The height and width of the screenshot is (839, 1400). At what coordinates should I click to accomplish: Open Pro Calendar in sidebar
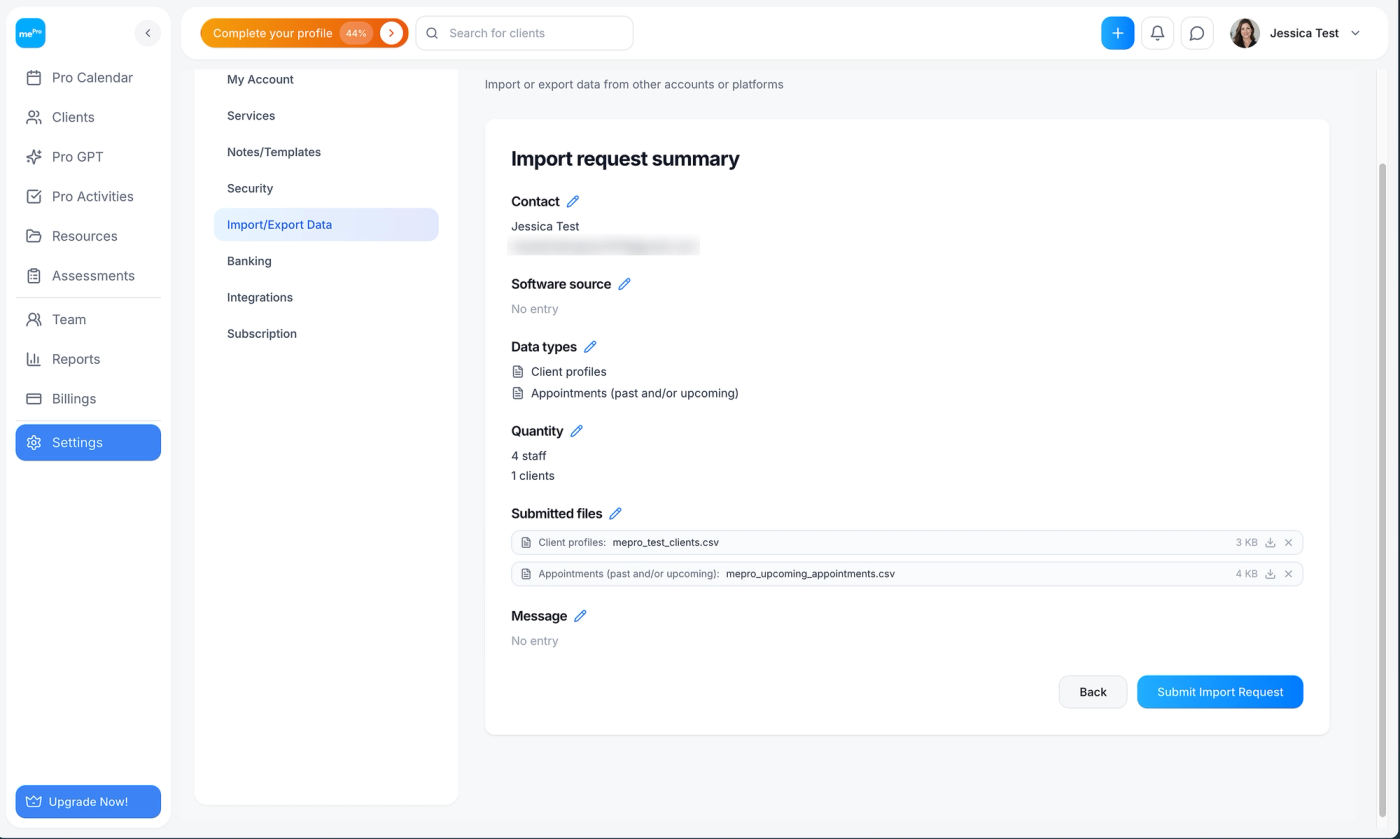[x=88, y=77]
